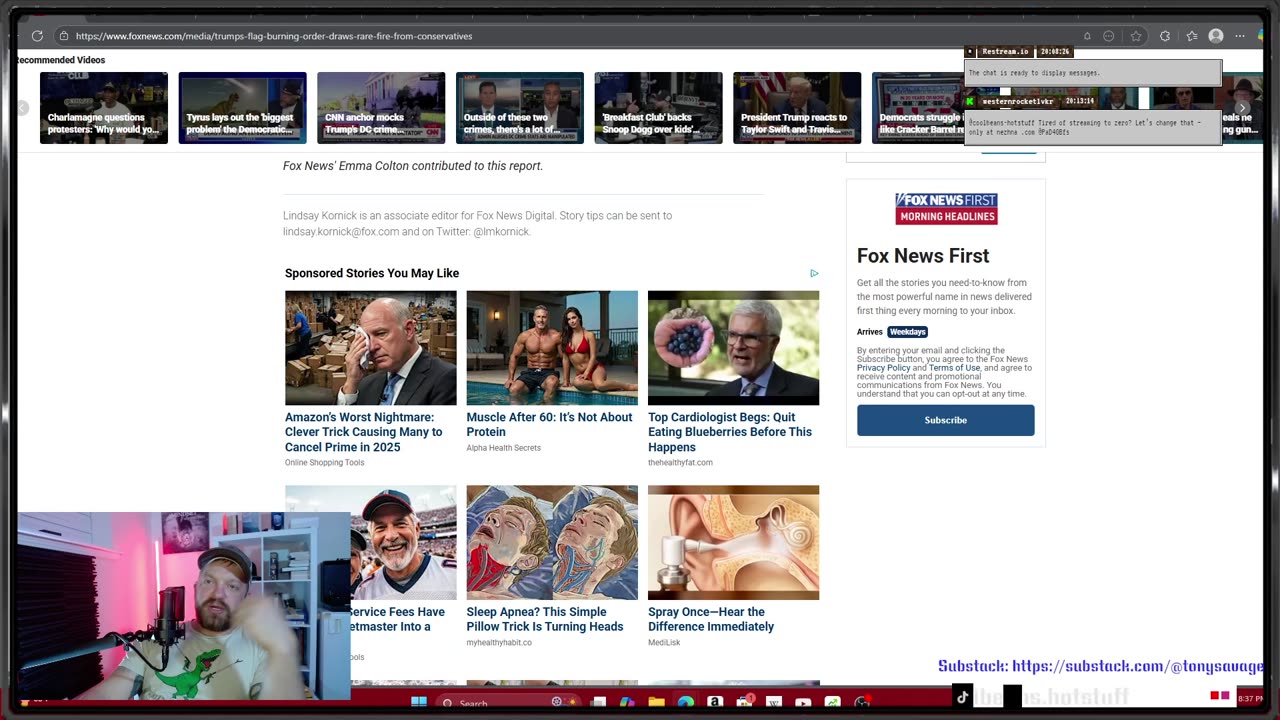Click the Fox News First Morning Headlines logo
1280x720 pixels.
[x=946, y=208]
